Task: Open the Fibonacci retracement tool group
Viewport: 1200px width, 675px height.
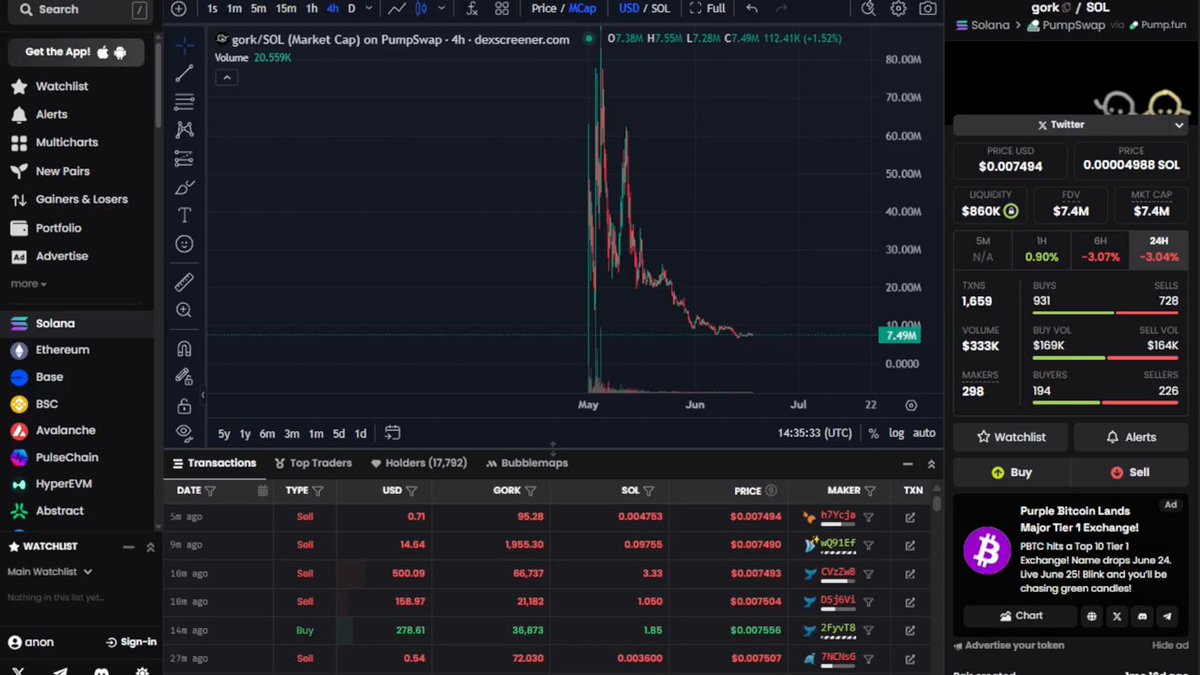Action: [184, 101]
